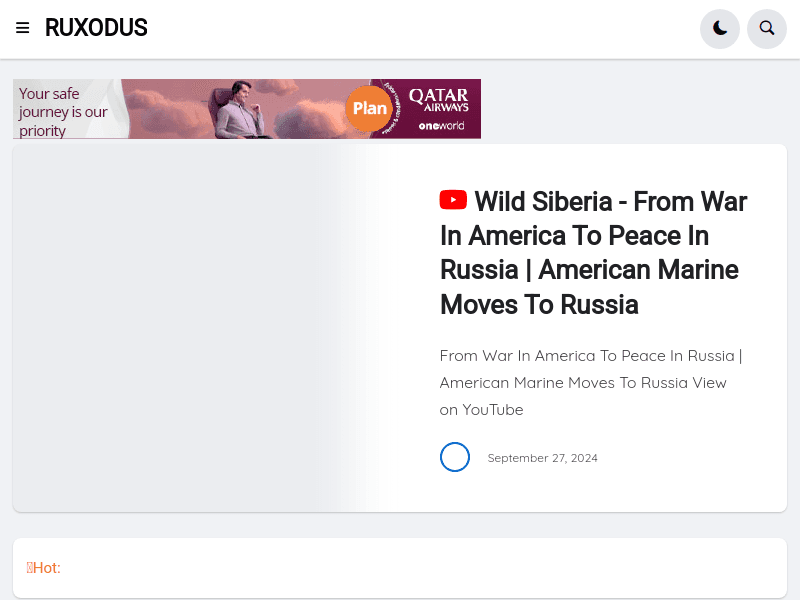800x600 pixels.
Task: Click the "View on YouTube" excerpt line
Action: pyautogui.click(x=481, y=410)
